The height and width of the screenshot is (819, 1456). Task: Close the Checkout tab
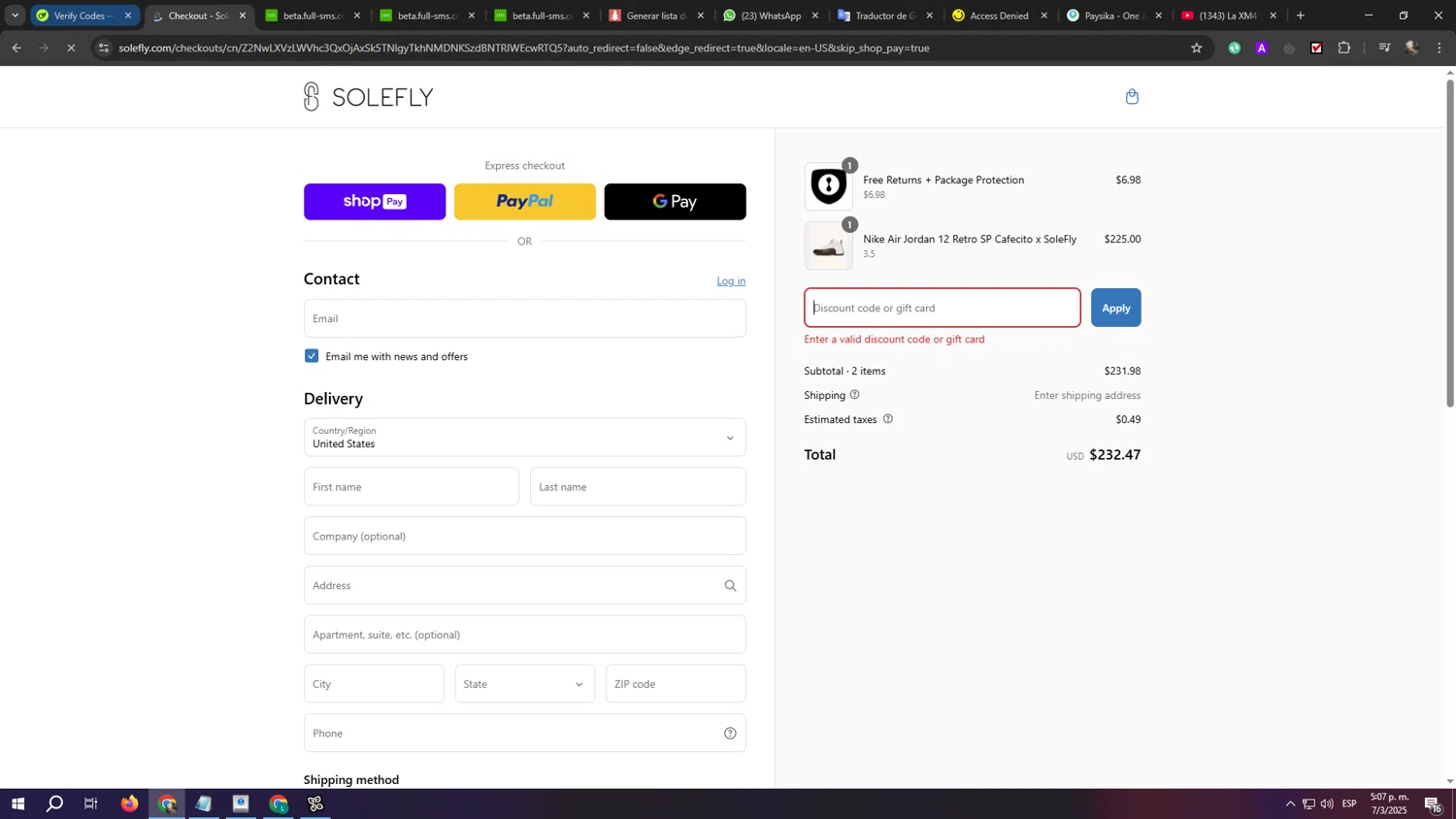tap(243, 16)
